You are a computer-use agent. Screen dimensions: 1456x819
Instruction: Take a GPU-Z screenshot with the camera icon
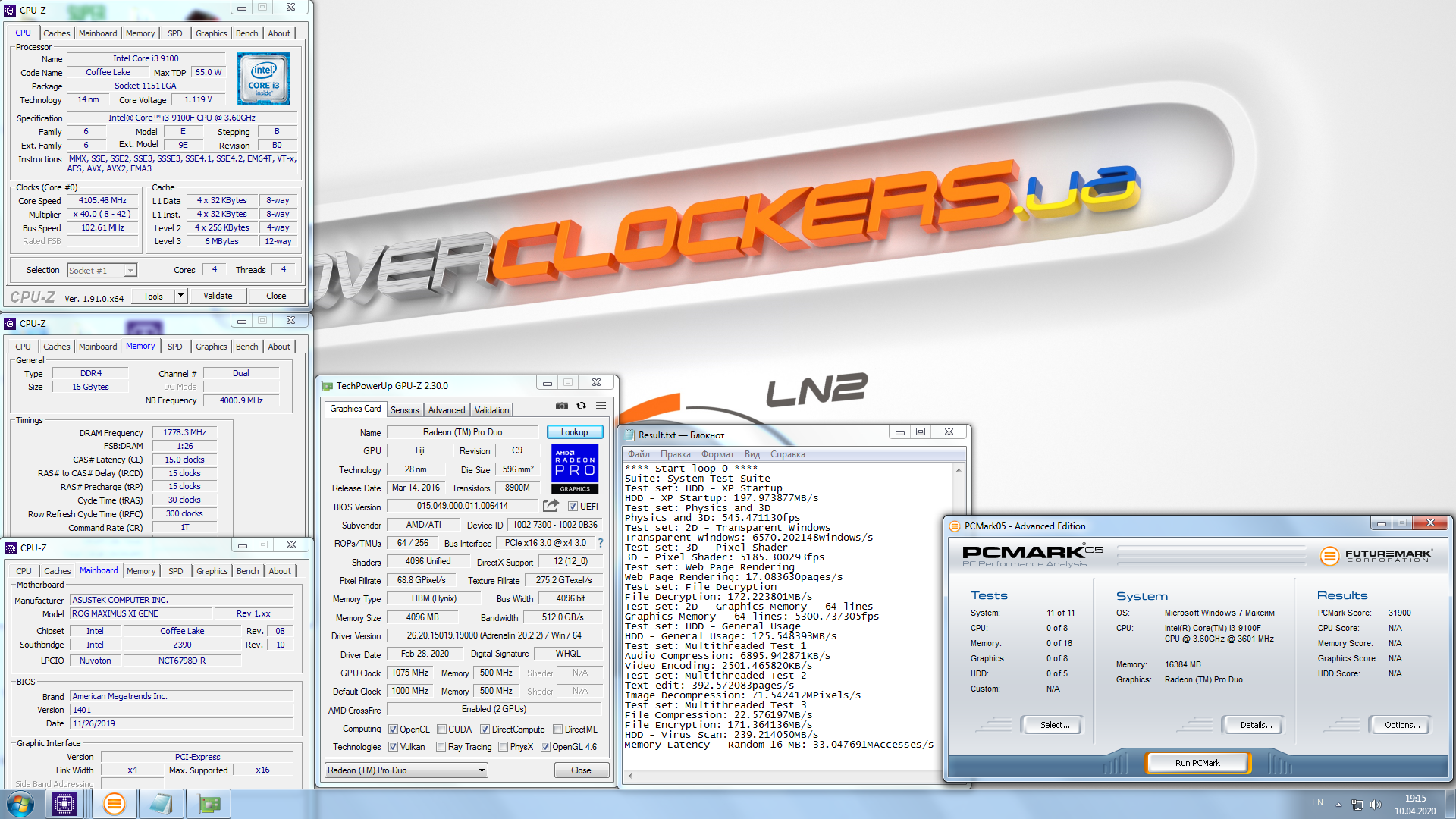tap(561, 406)
